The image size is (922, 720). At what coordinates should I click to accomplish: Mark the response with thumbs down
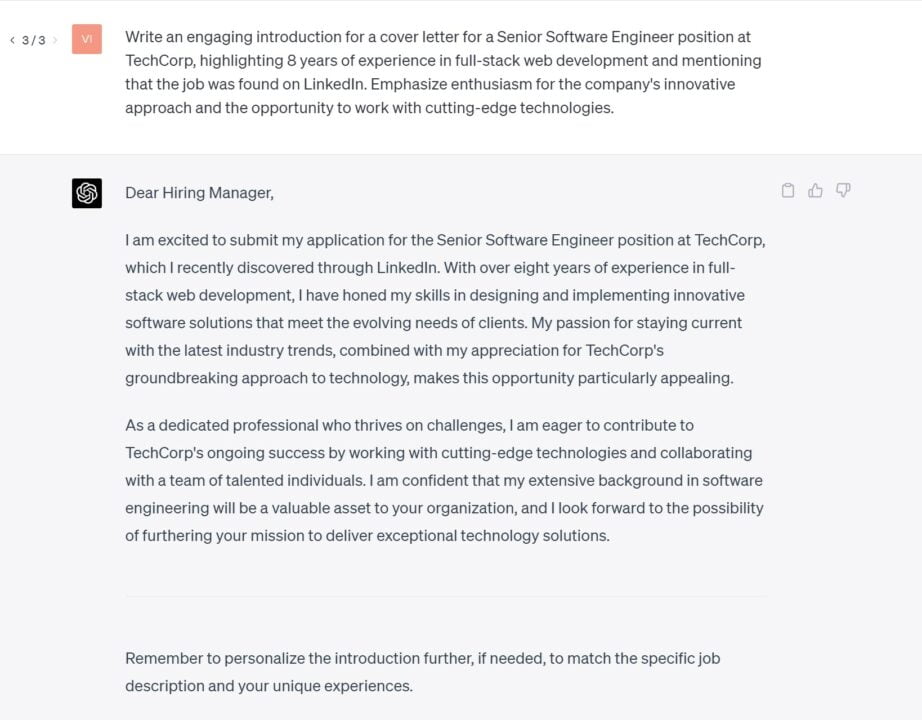pos(843,191)
